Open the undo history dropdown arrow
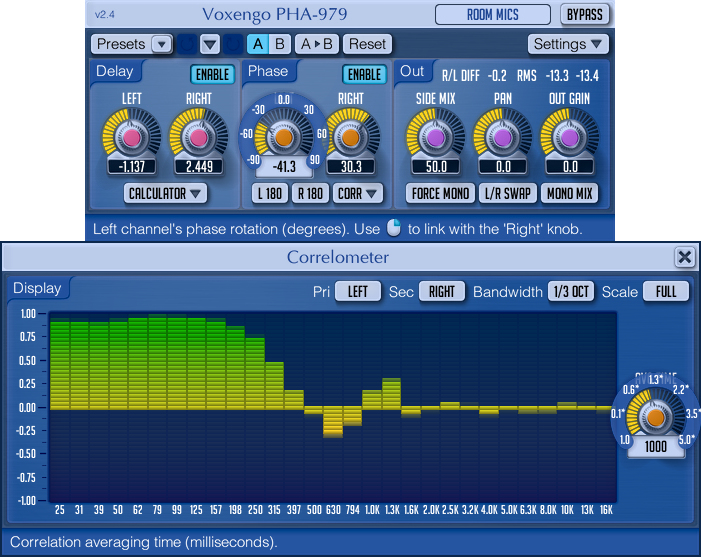 210,44
